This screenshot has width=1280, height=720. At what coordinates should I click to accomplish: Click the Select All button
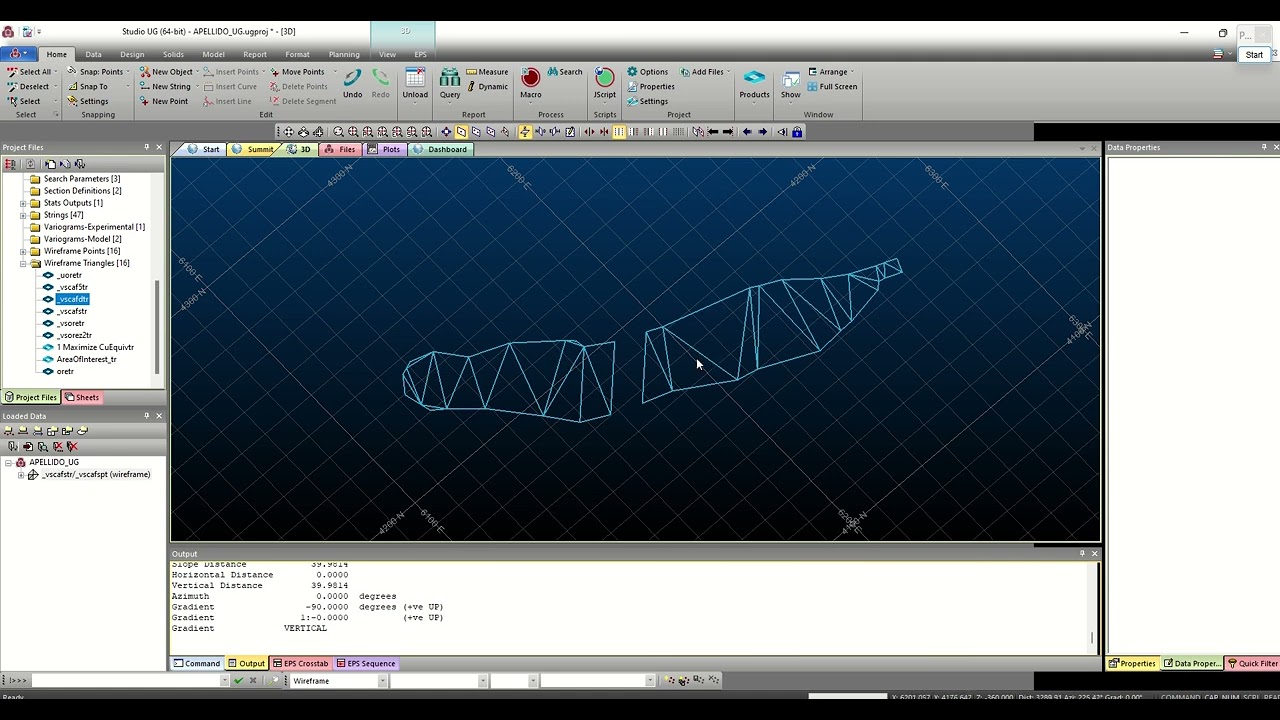click(x=29, y=72)
